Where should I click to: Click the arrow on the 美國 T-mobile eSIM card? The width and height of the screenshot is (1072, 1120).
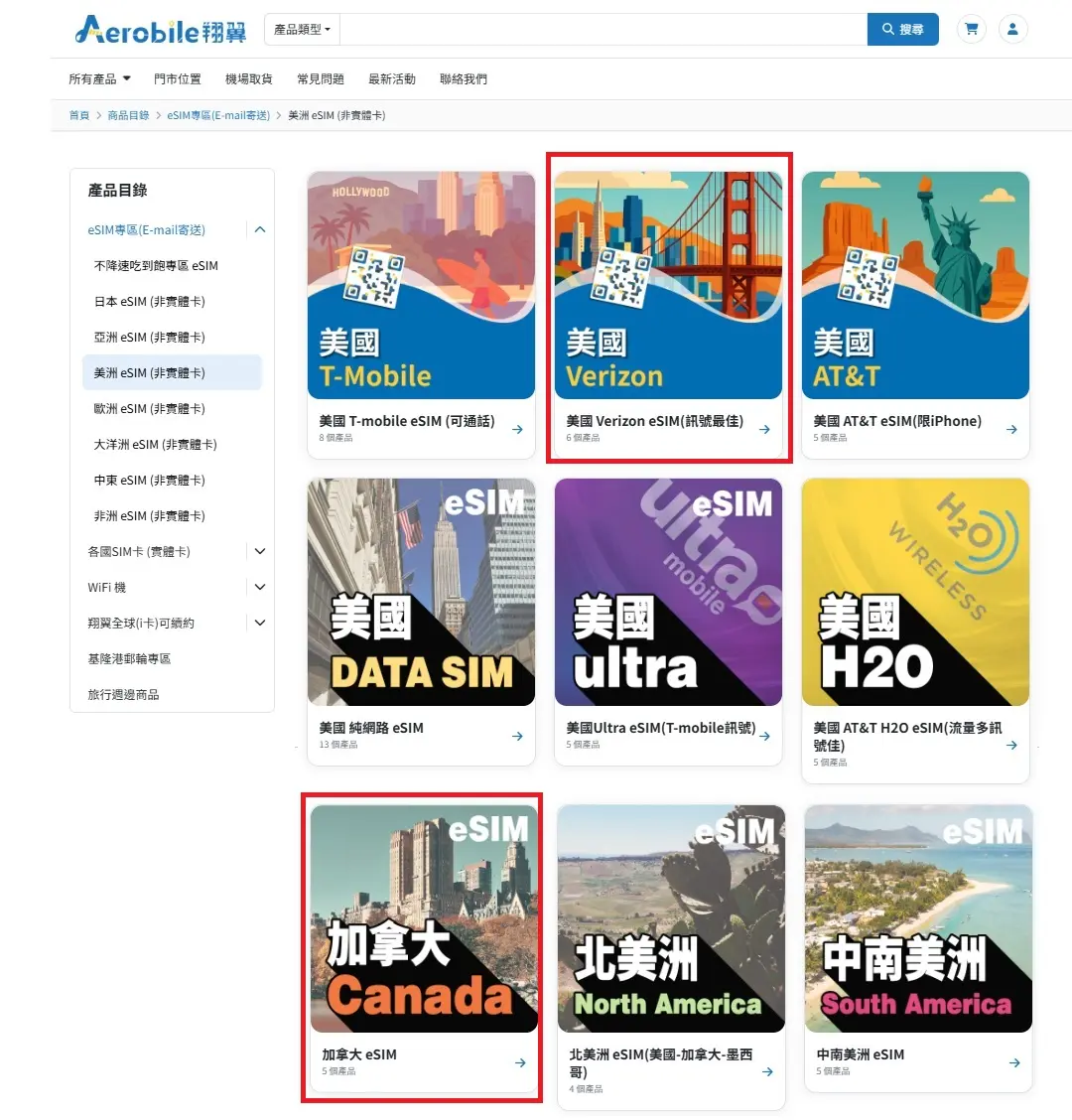[x=516, y=429]
